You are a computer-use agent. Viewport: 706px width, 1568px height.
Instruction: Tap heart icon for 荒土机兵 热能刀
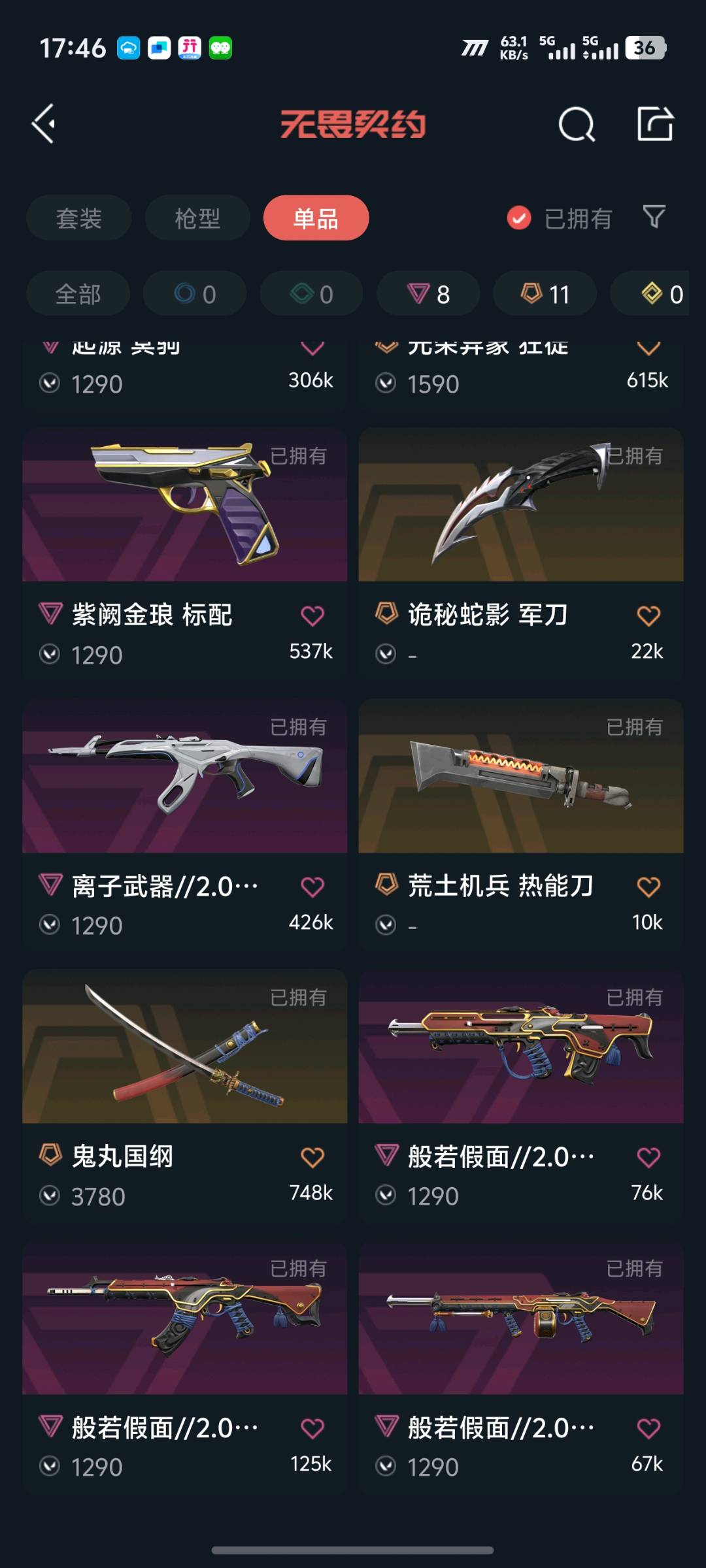pos(648,887)
